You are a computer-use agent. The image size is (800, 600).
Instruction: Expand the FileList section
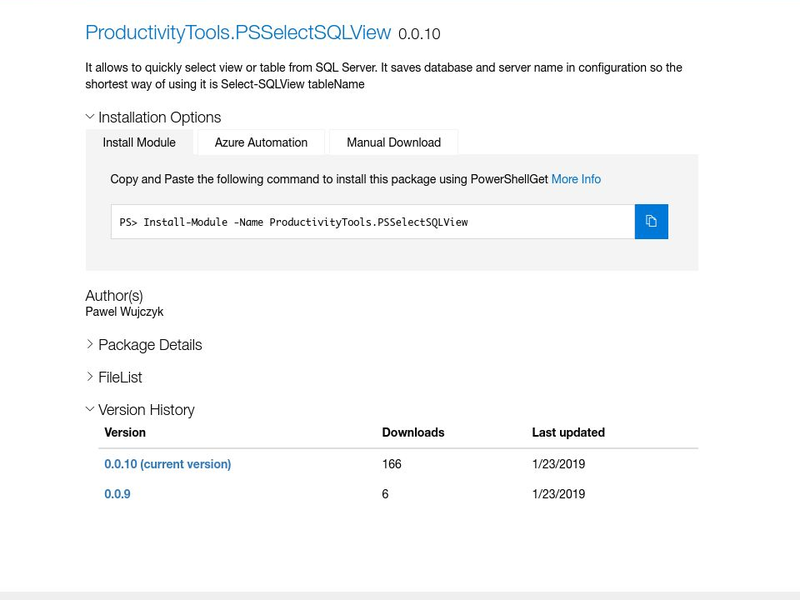click(x=114, y=378)
